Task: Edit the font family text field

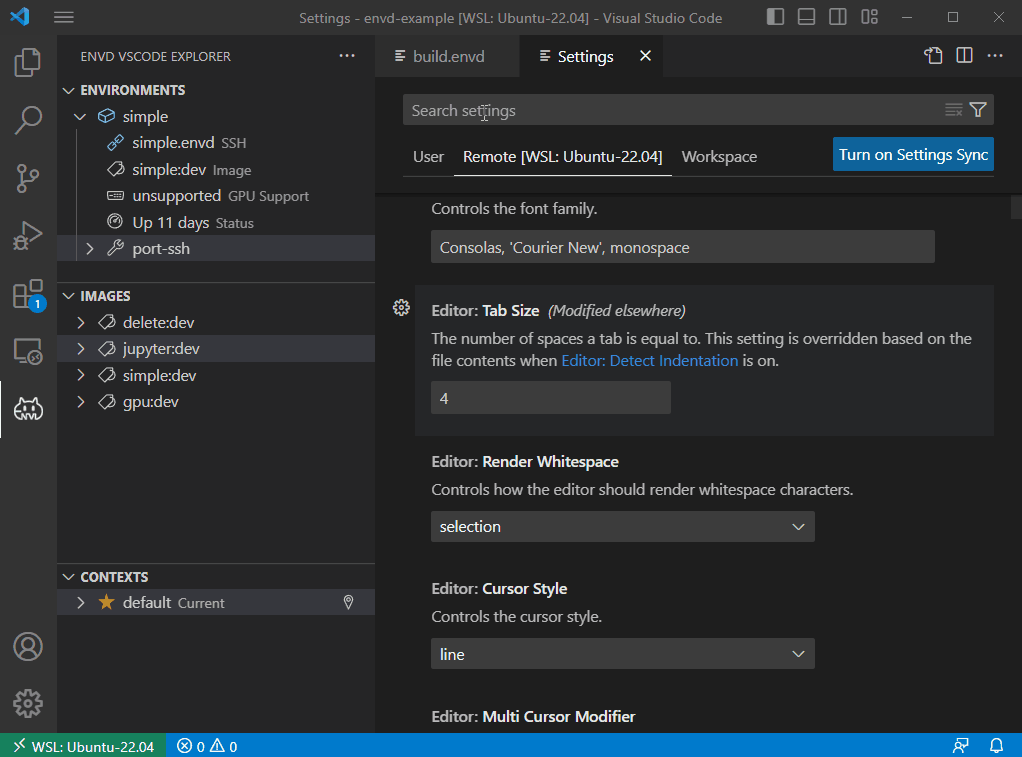Action: tap(682, 248)
